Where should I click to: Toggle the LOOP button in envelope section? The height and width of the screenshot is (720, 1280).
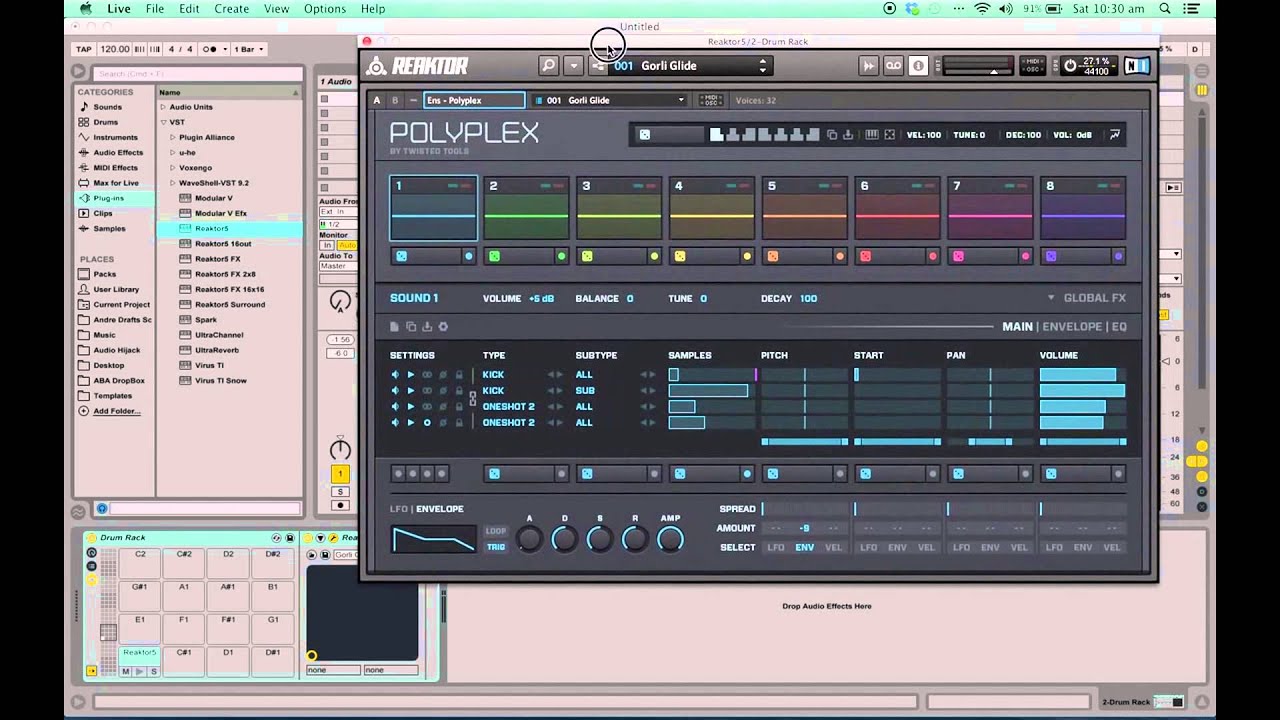(496, 531)
